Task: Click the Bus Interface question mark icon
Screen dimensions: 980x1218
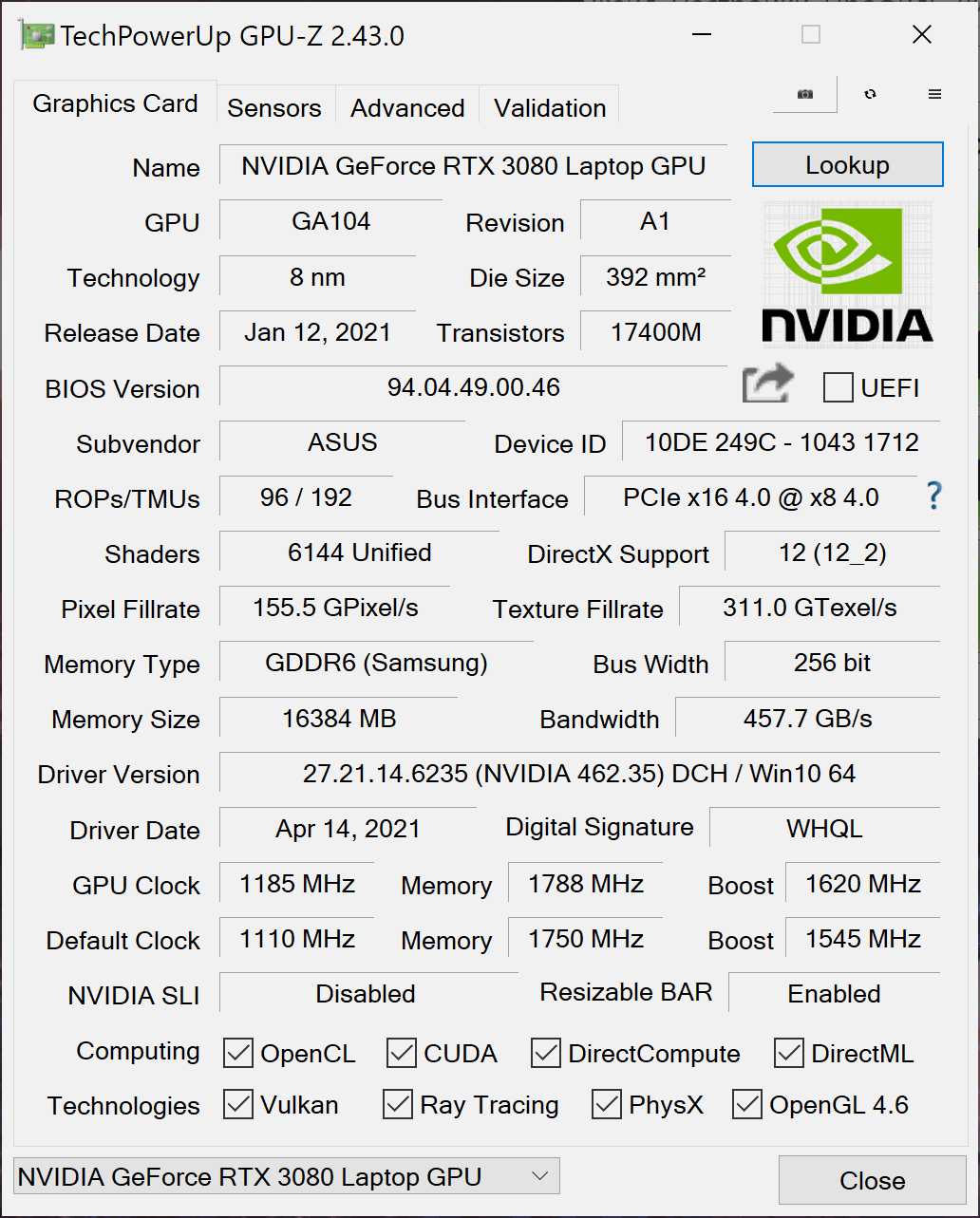Action: [x=934, y=496]
